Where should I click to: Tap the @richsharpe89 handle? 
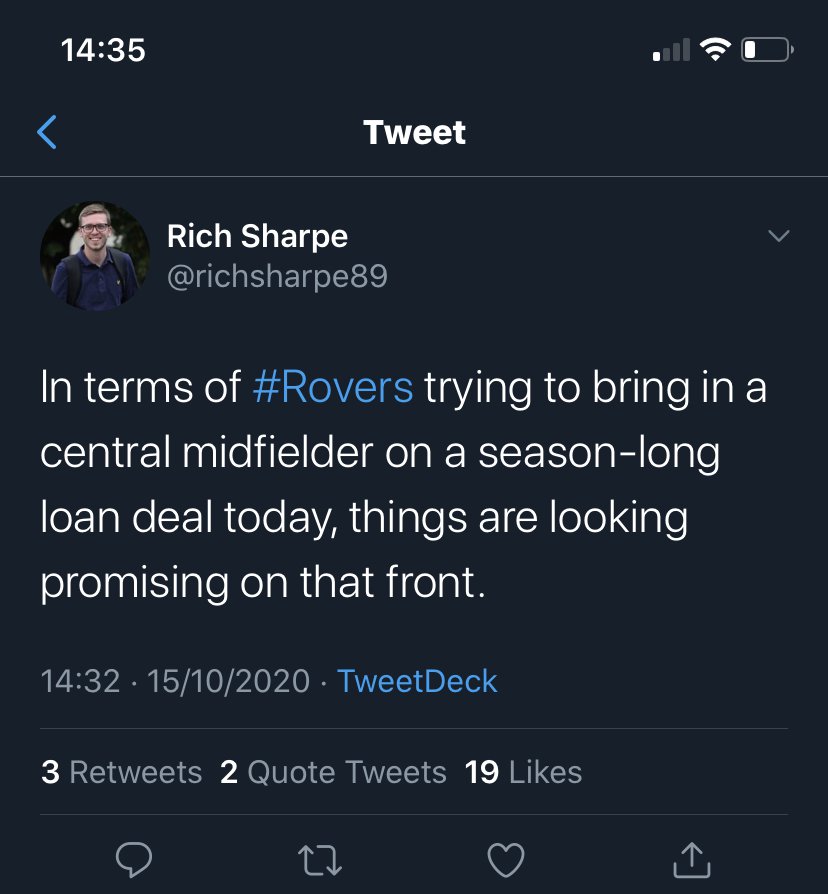pos(277,275)
